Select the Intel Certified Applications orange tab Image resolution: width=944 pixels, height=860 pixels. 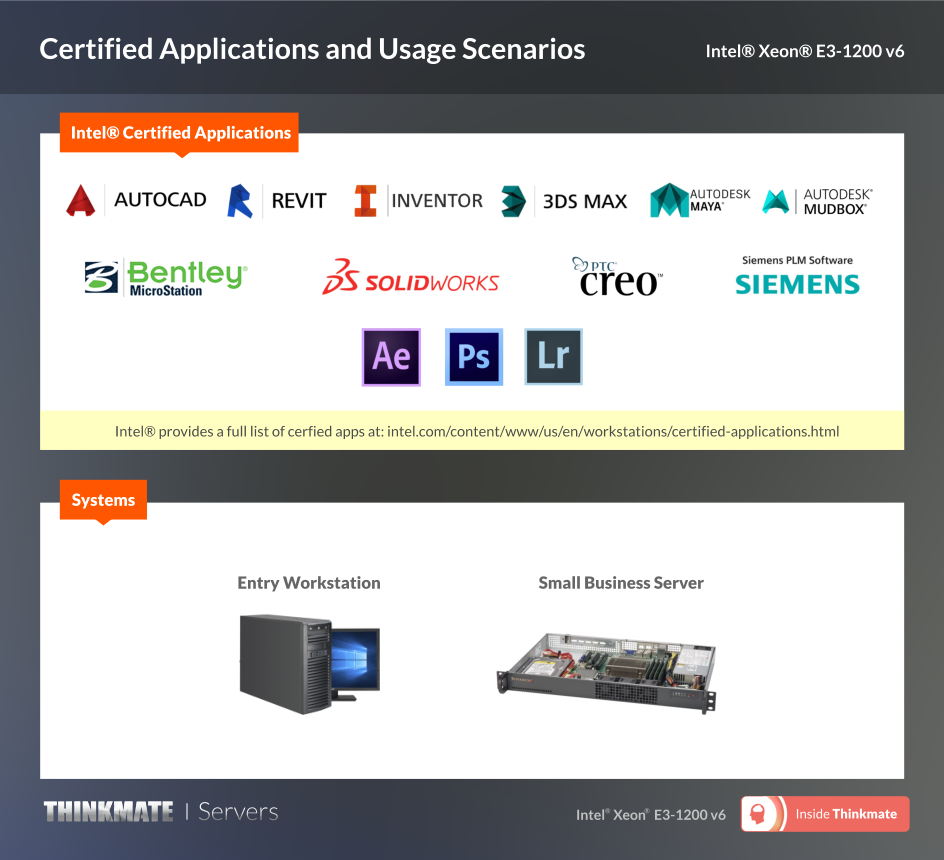179,132
